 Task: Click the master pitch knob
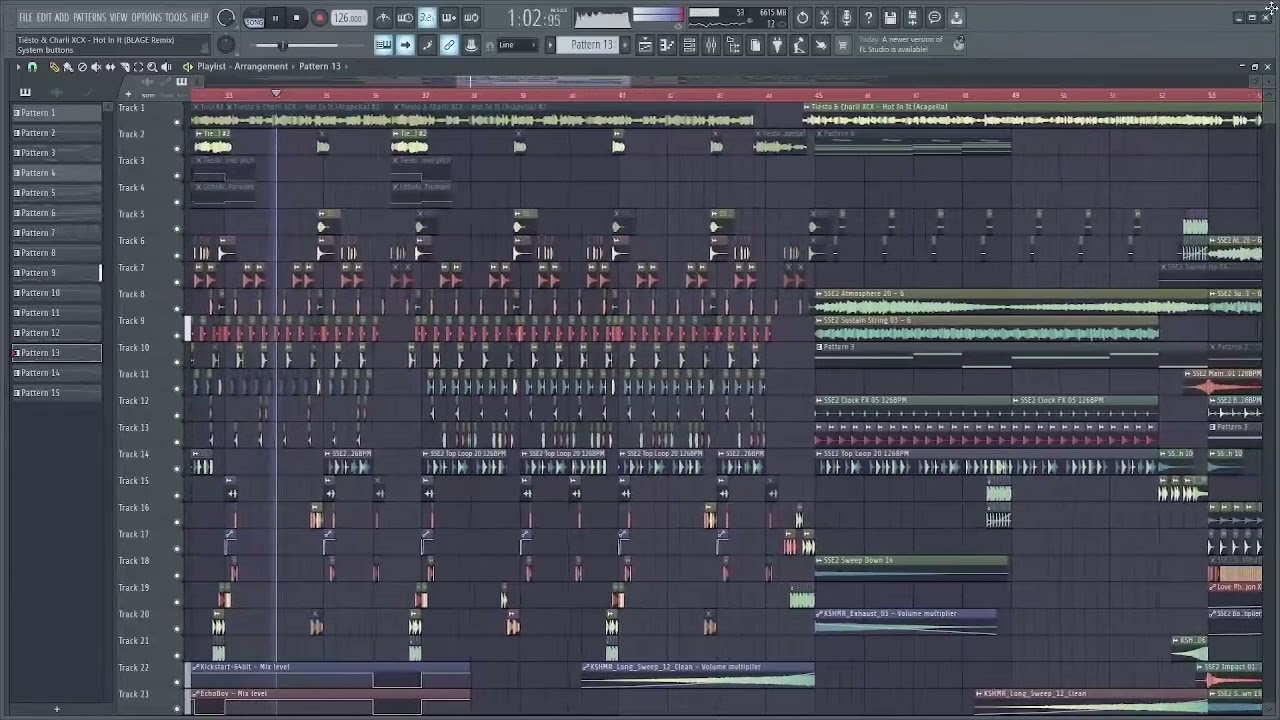(226, 44)
